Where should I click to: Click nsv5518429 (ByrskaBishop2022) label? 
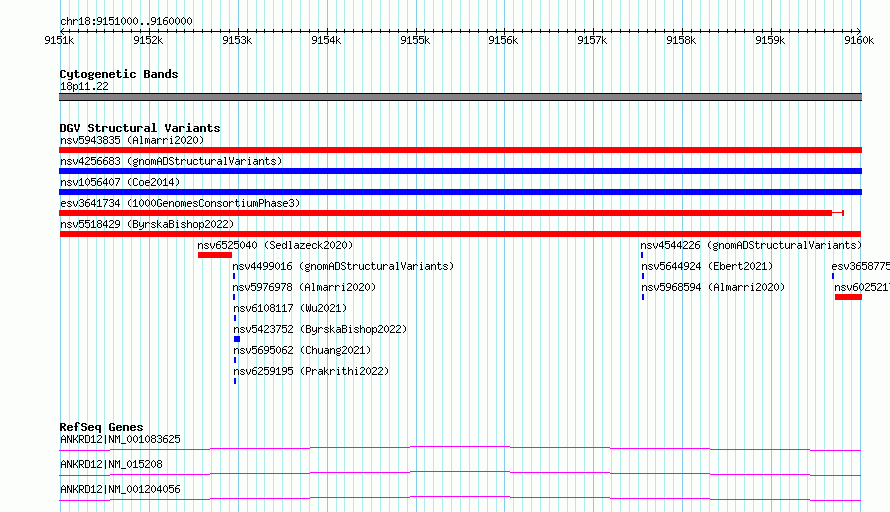pos(147,224)
